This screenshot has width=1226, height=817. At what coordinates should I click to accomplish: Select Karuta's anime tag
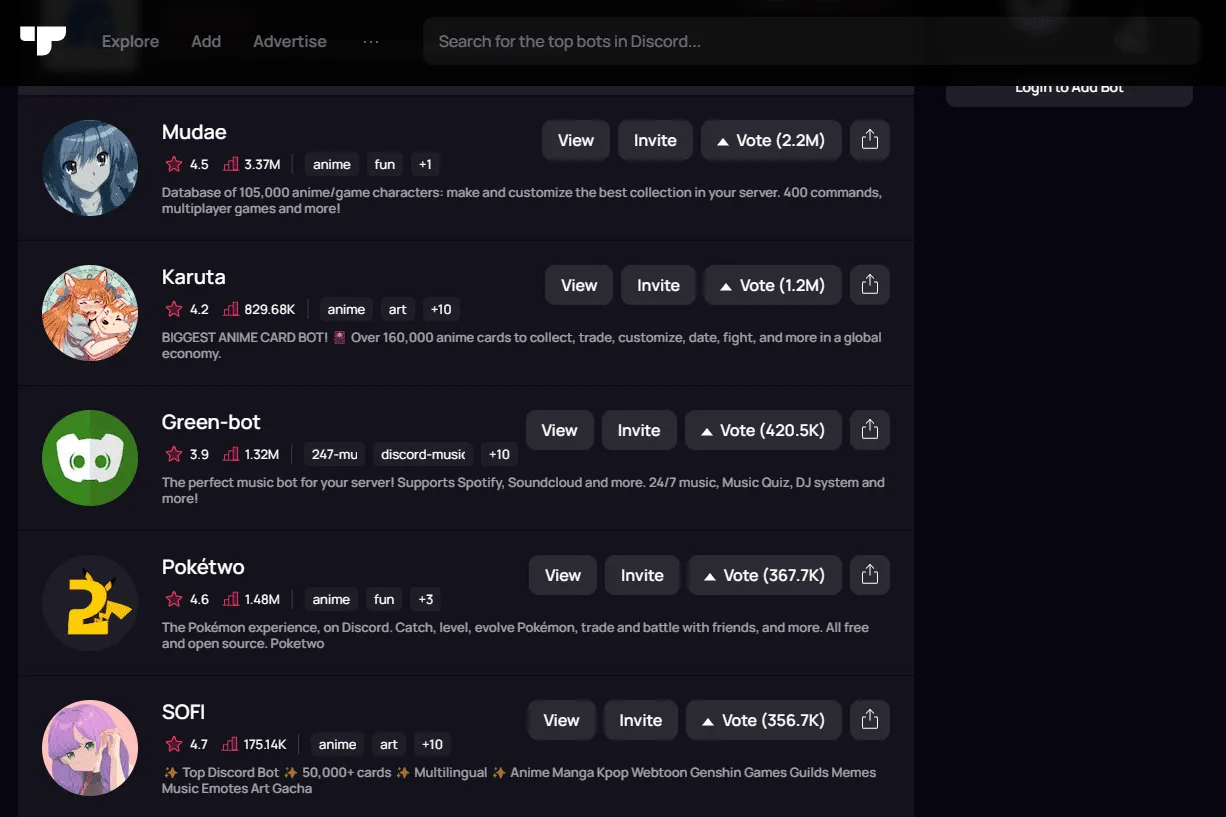pyautogui.click(x=347, y=309)
